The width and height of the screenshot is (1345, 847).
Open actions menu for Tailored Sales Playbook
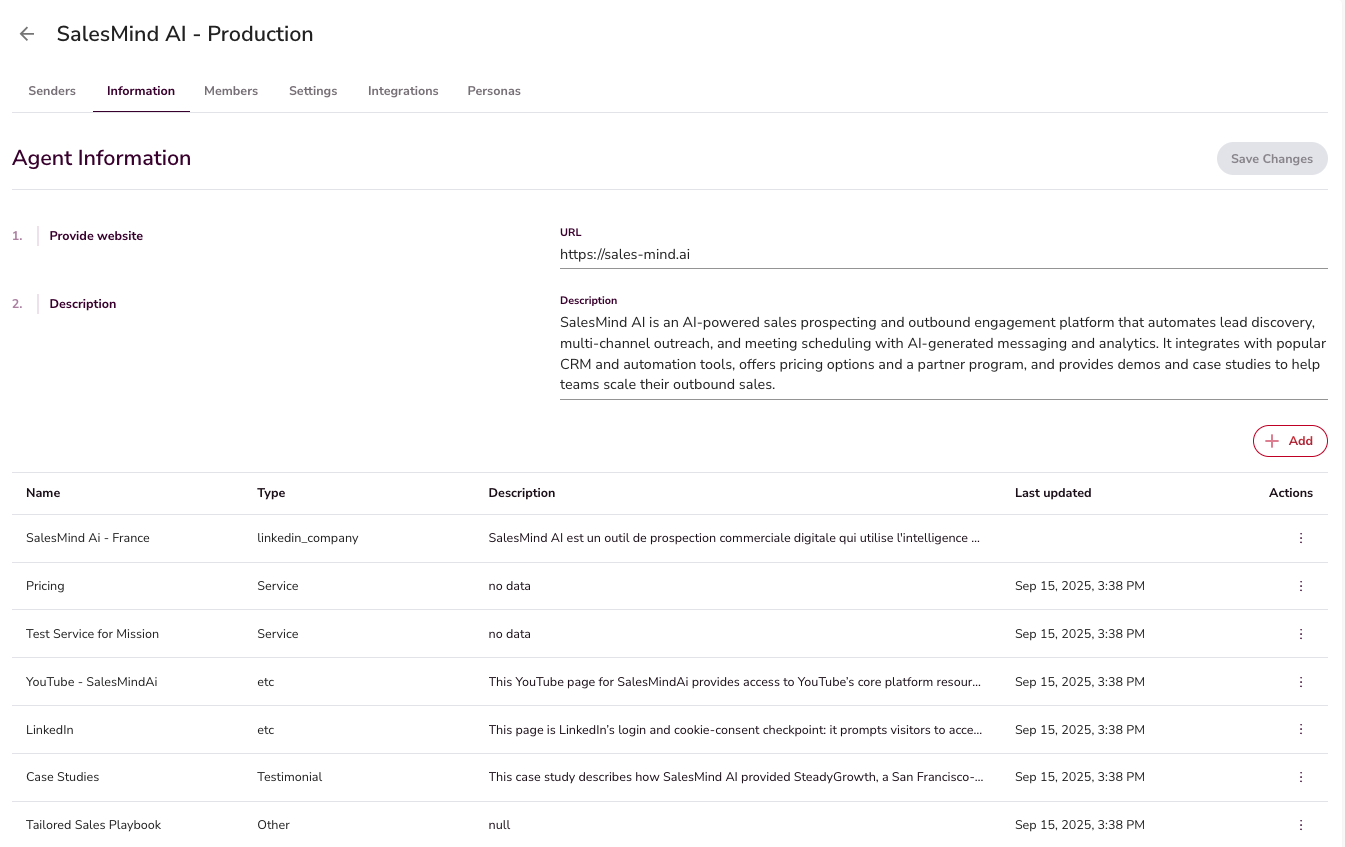click(1300, 825)
